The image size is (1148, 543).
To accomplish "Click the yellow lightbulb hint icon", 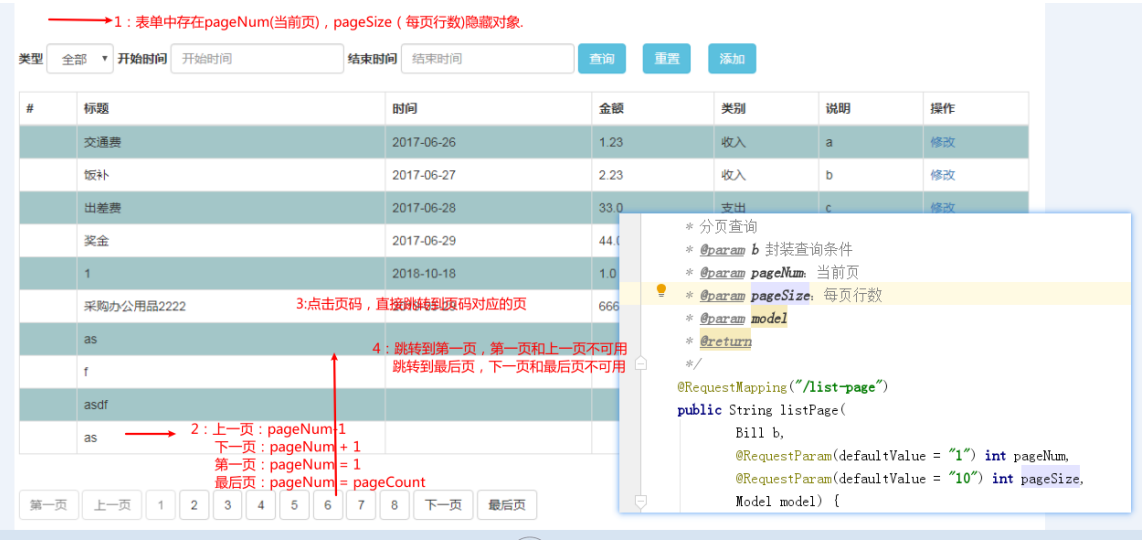I will pyautogui.click(x=661, y=291).
